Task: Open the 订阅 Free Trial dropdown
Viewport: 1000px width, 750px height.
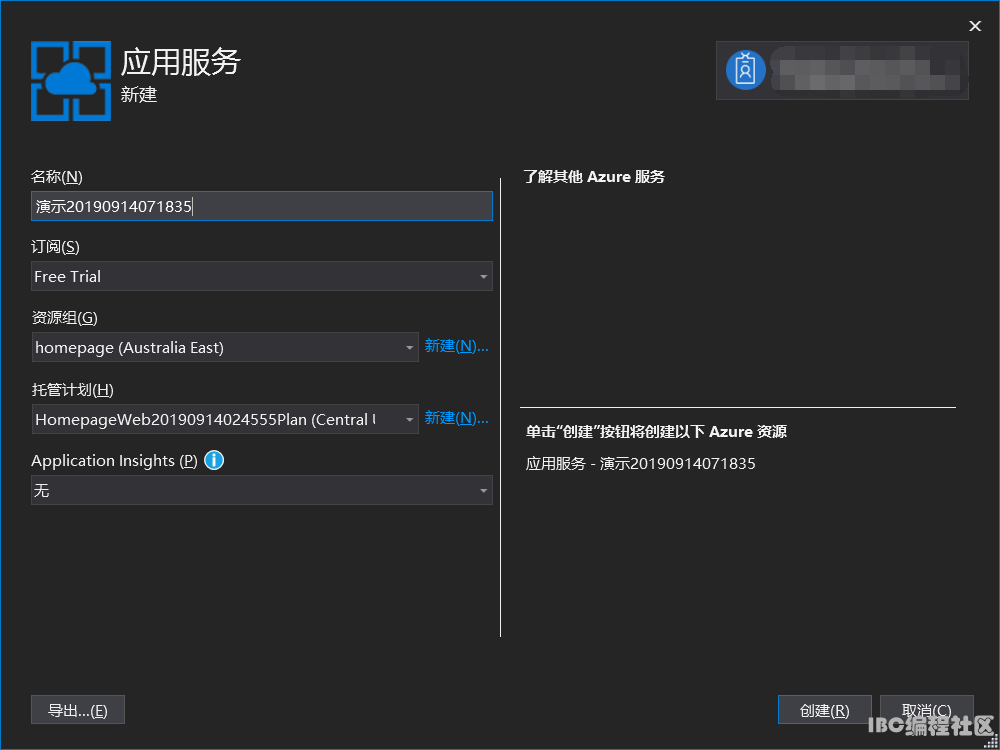Action: pyautogui.click(x=261, y=276)
